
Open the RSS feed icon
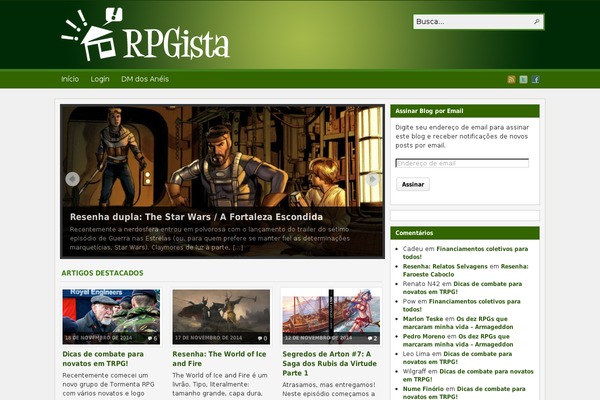point(511,79)
